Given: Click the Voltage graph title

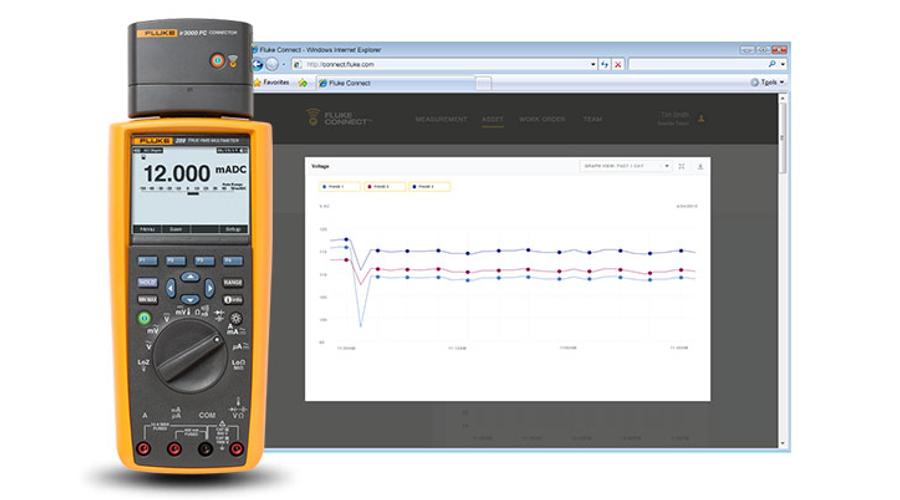Looking at the screenshot, I should click(x=320, y=166).
